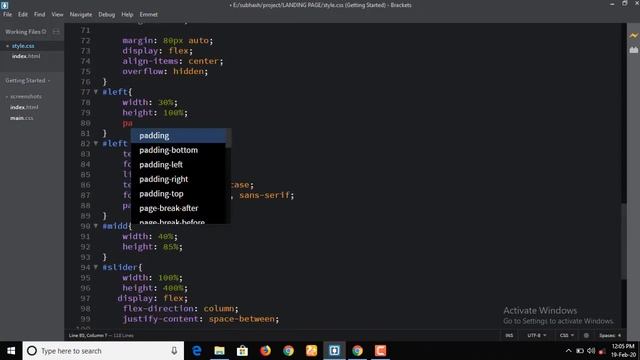Image resolution: width=640 pixels, height=360 pixels.
Task: Collapse the #slider fold arrow at line 94
Action: pos(96,267)
